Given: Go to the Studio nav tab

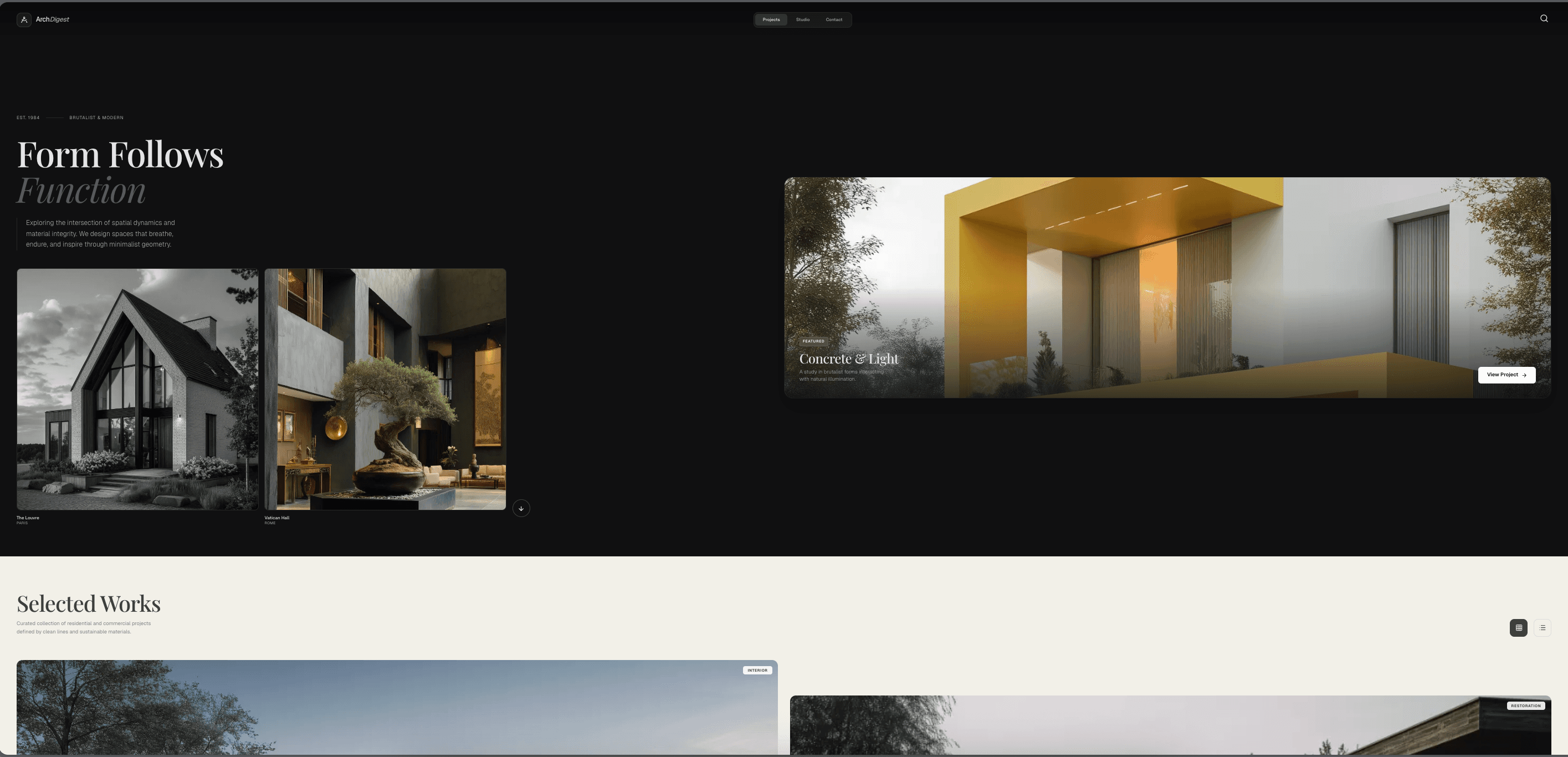Looking at the screenshot, I should 802,19.
